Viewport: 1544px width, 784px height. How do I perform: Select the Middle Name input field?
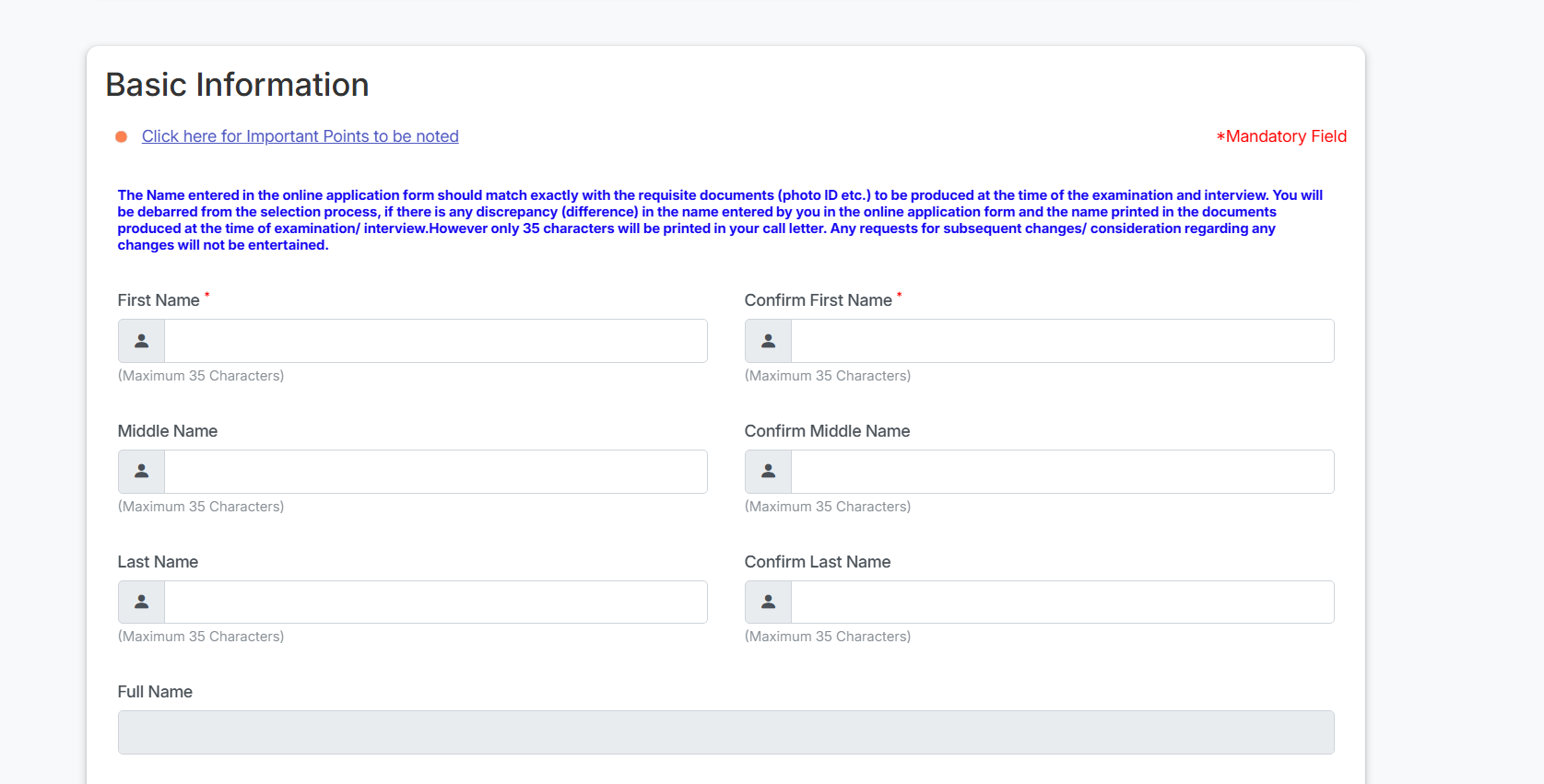coord(435,472)
